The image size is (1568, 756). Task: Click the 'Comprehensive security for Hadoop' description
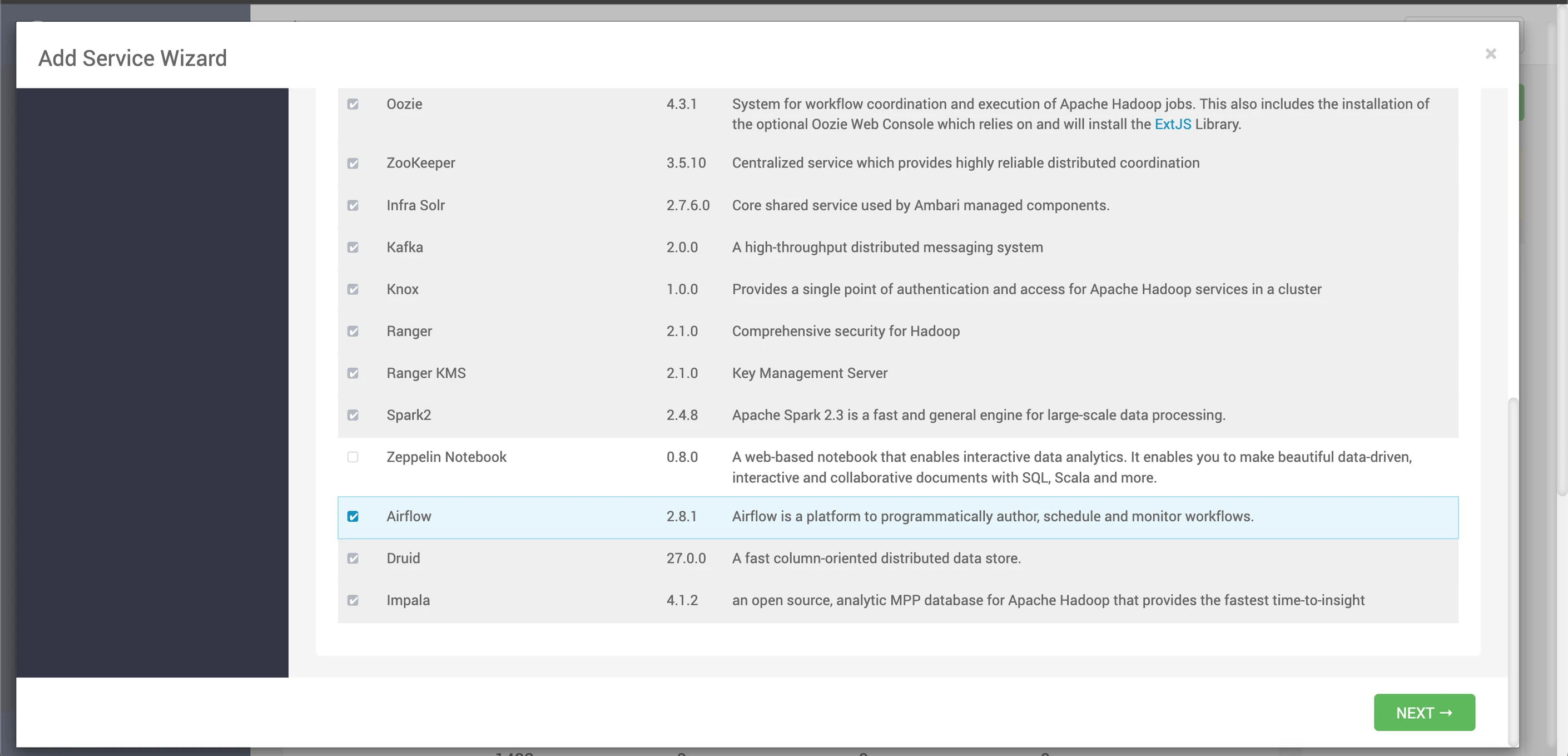[846, 332]
